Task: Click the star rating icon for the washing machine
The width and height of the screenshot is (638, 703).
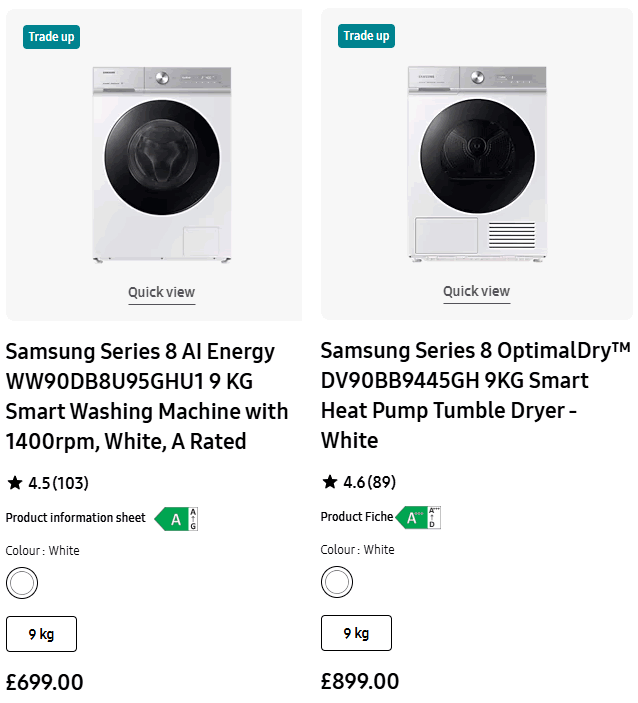Action: (14, 483)
